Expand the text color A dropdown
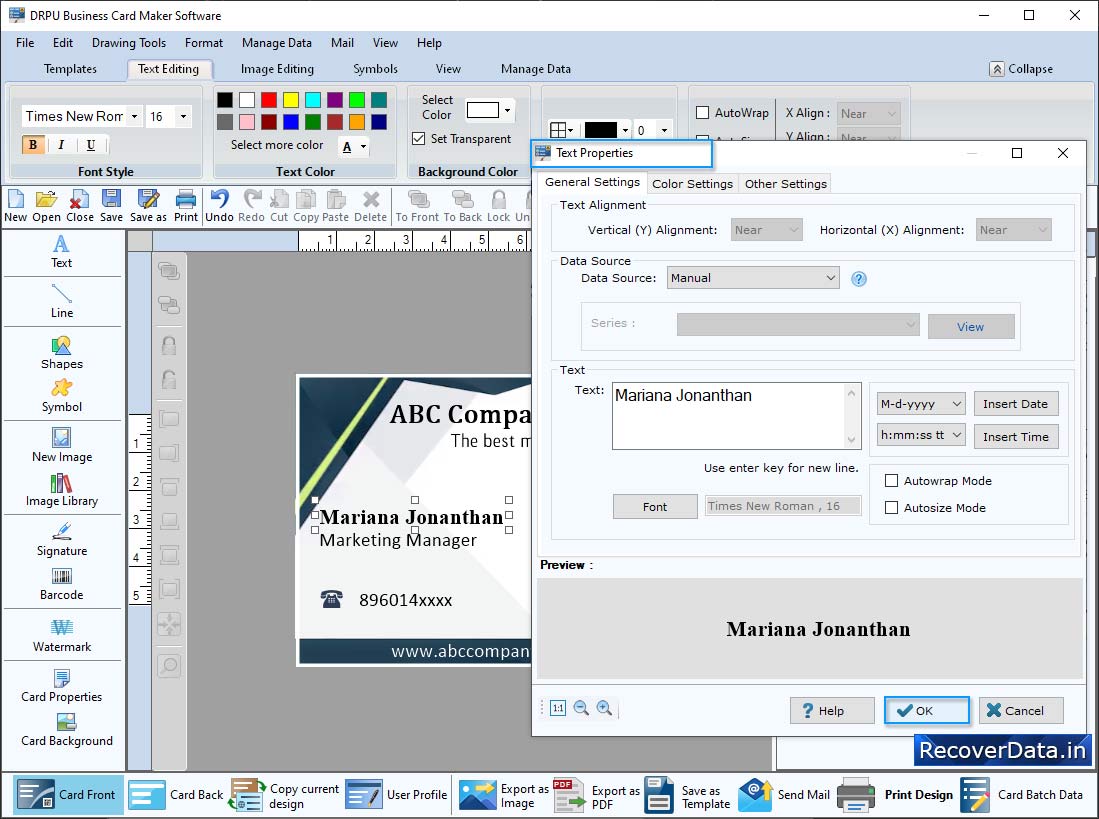1099x819 pixels. (363, 147)
